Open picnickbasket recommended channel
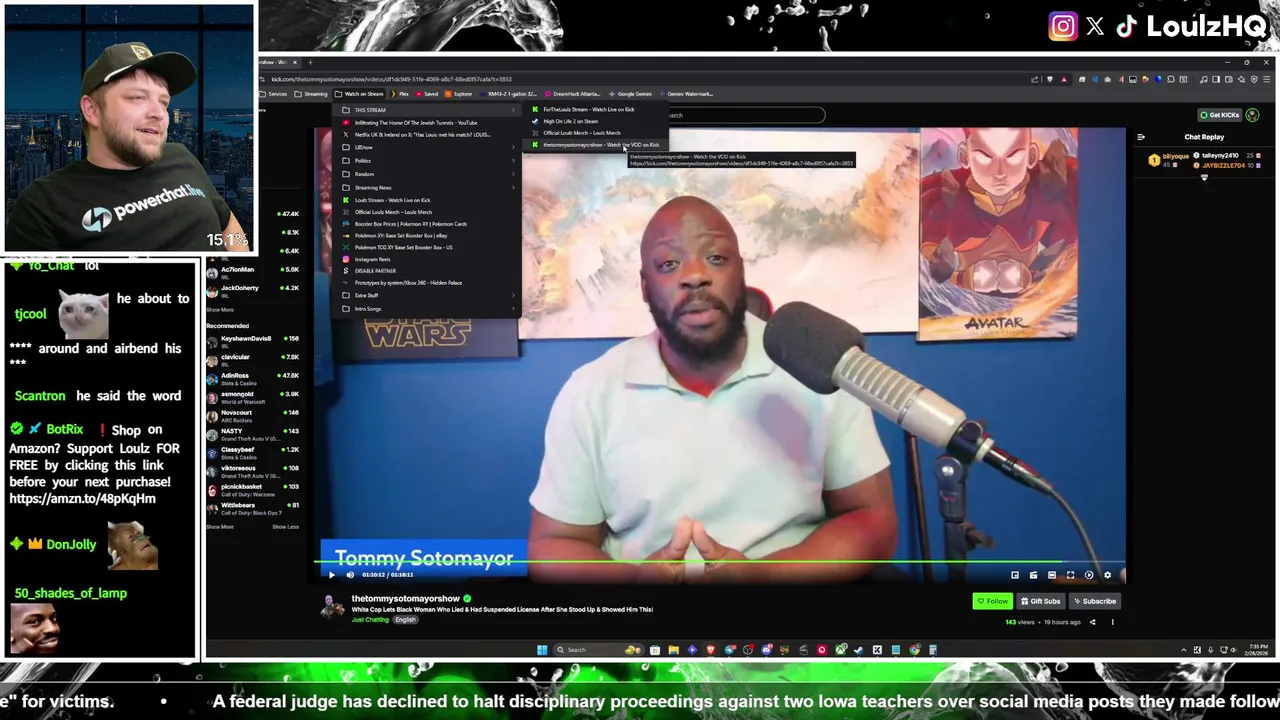Image resolution: width=1280 pixels, height=720 pixels. pos(253,489)
